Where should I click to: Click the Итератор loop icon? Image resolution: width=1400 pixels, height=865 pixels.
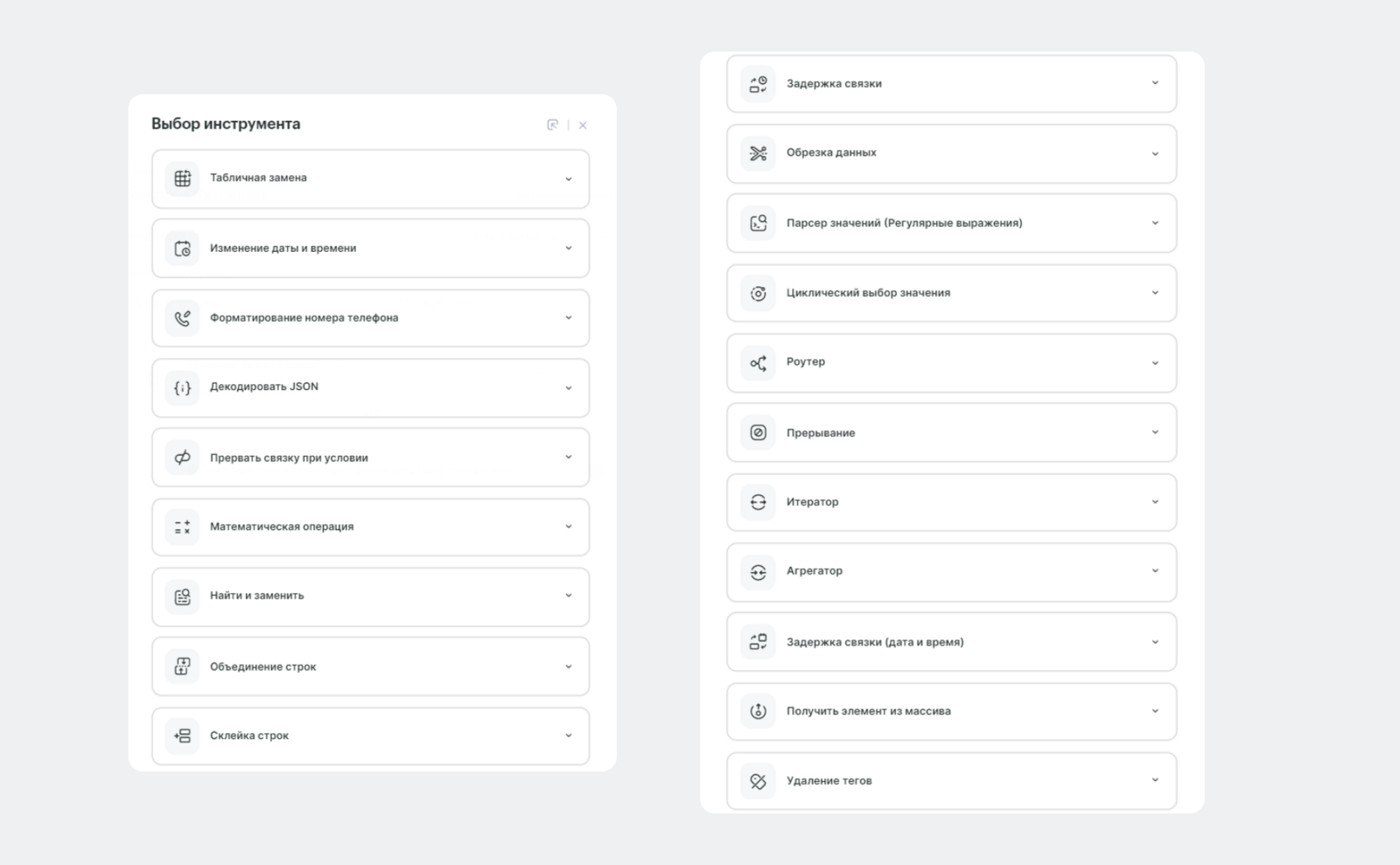pos(758,502)
